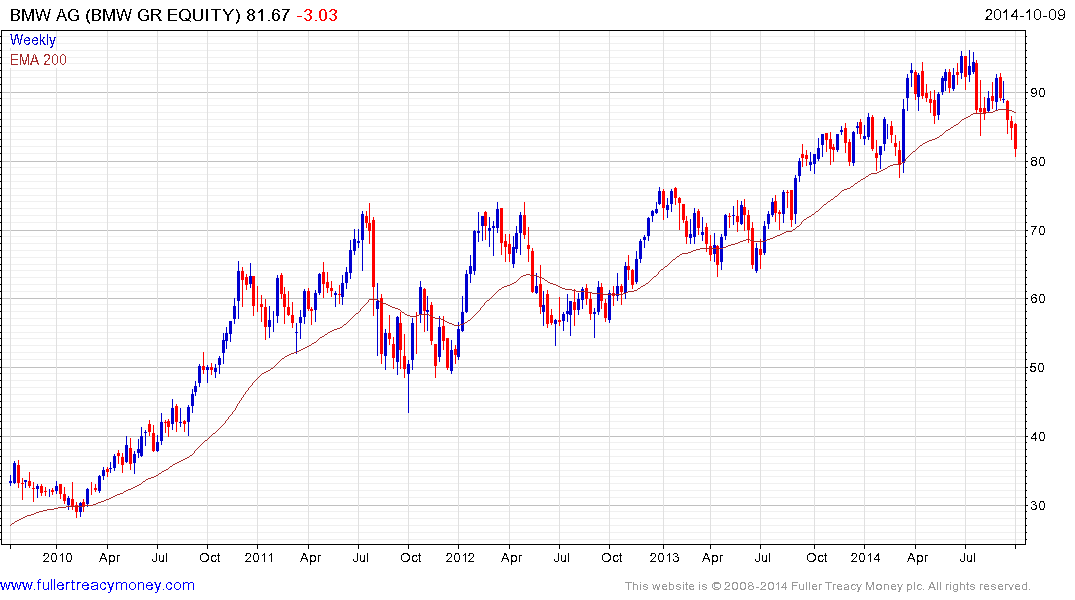This screenshot has height=600, width=1075.
Task: Click the 2013 year label on time axis
Action: (x=664, y=557)
